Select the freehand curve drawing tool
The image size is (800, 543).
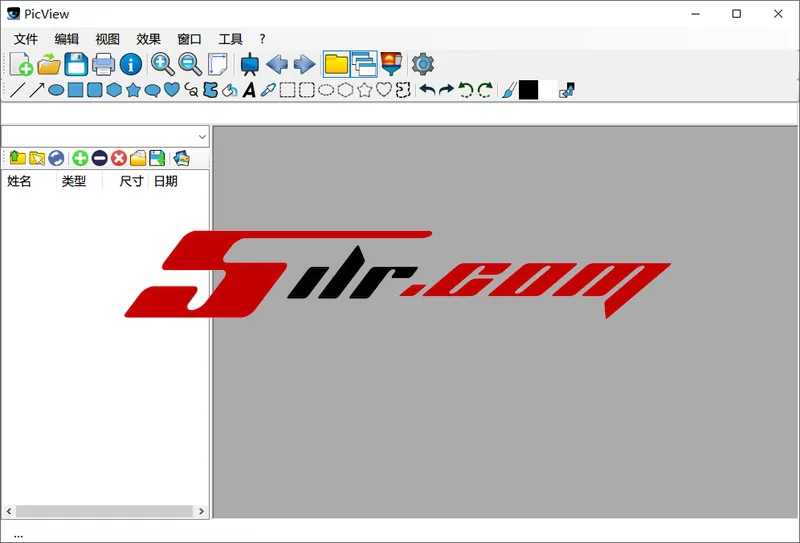tap(191, 90)
